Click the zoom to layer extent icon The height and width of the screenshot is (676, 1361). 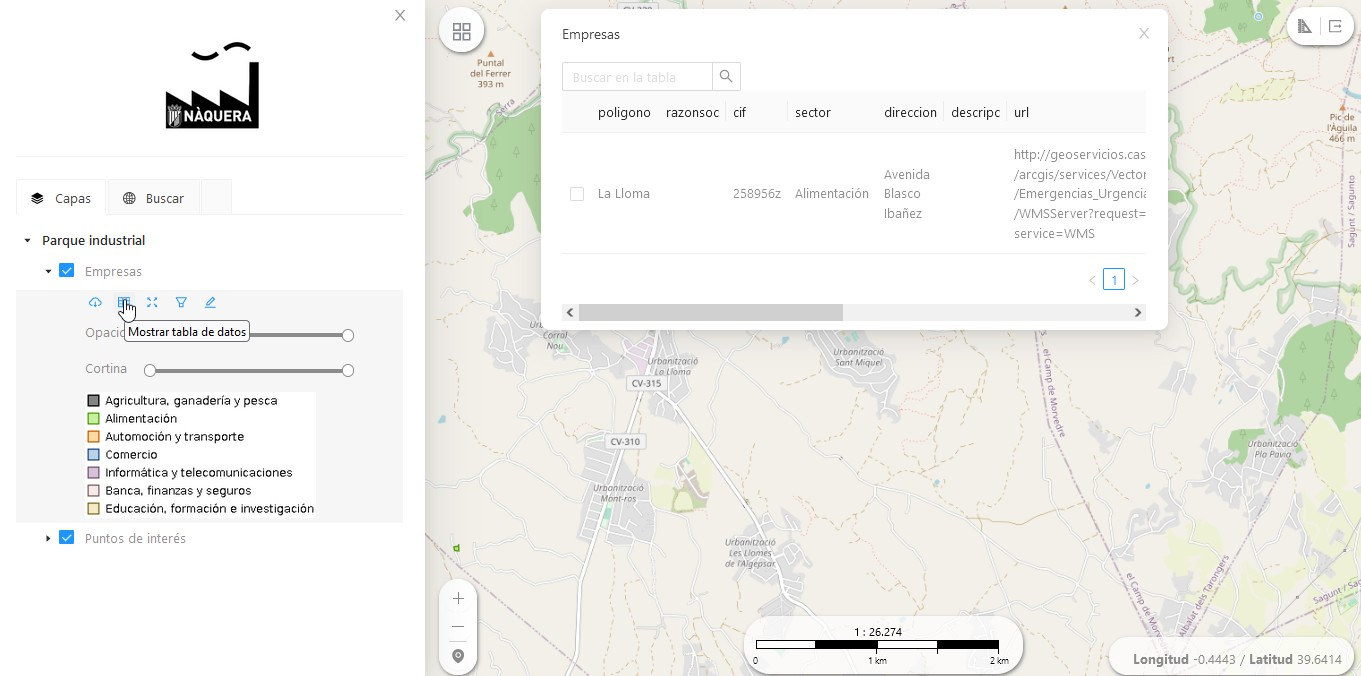tap(152, 302)
